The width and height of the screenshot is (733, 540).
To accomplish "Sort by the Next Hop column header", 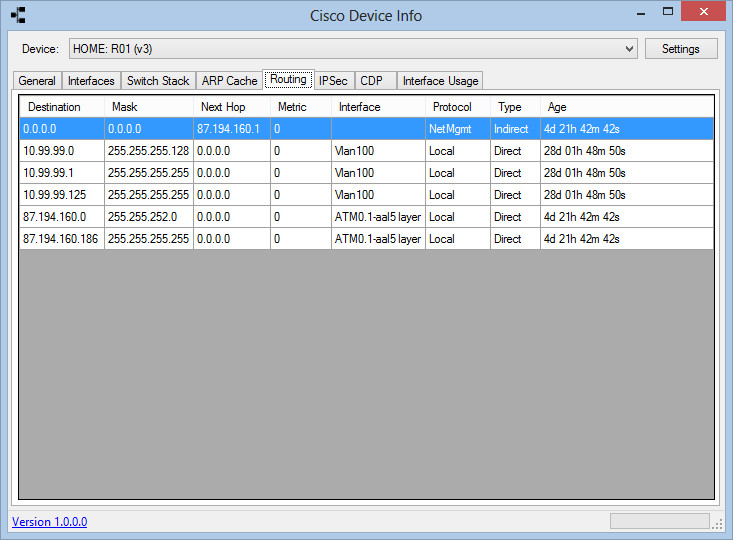I will 232,107.
